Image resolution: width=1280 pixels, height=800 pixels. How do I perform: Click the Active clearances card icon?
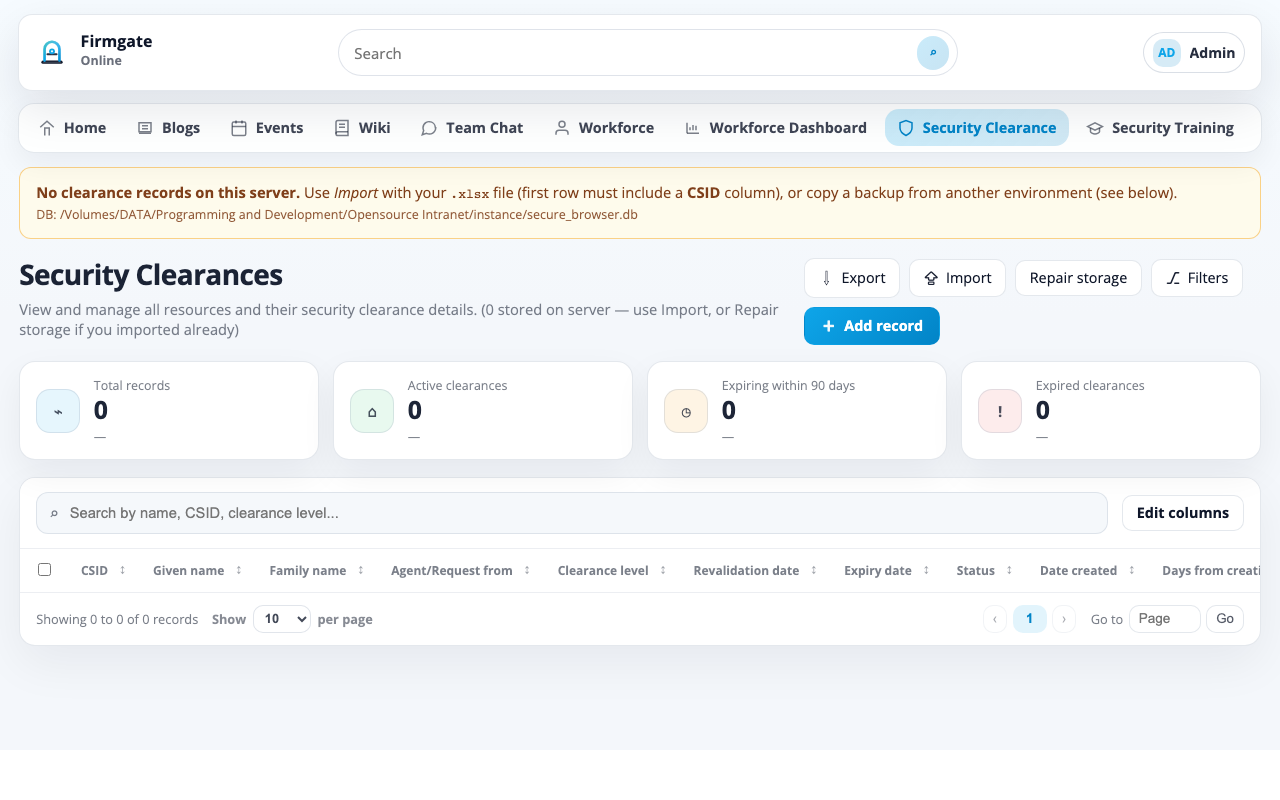[x=372, y=411]
